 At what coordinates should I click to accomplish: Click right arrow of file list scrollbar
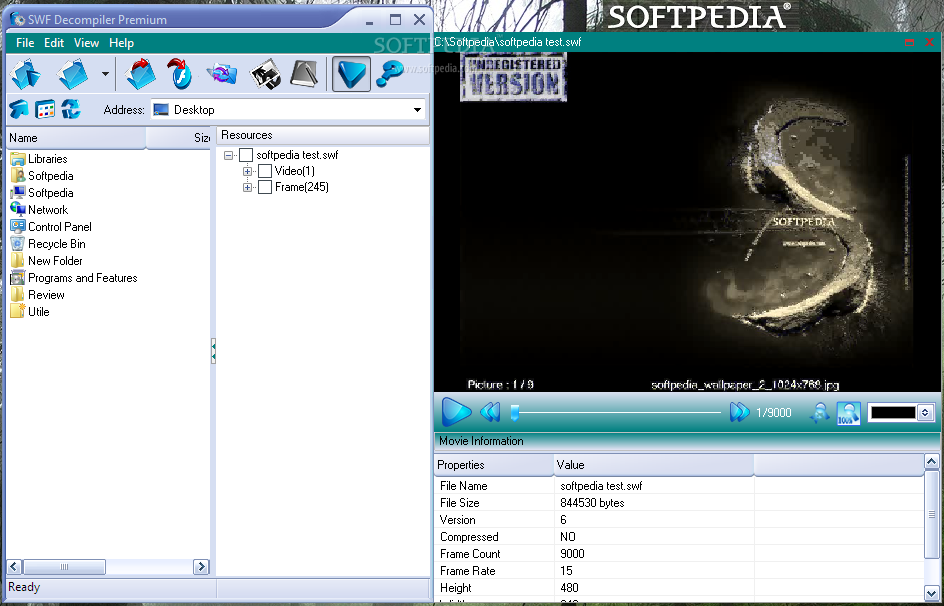[x=201, y=566]
